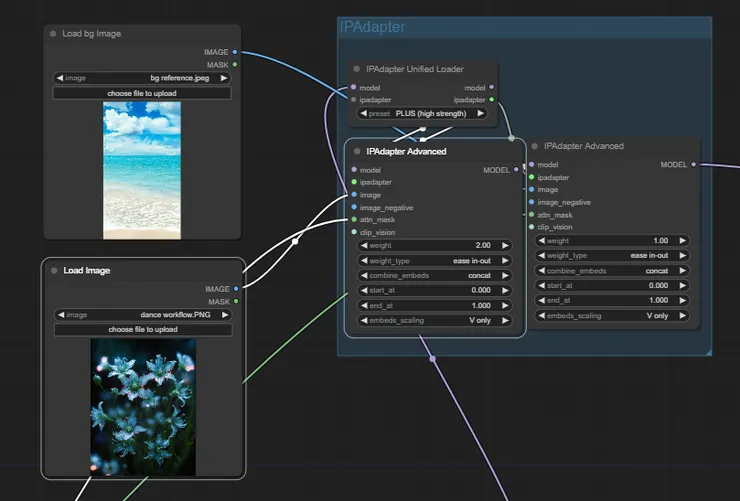Image resolution: width=740 pixels, height=501 pixels.
Task: Increase weight 2.00 with its right arrow
Action: 504,245
